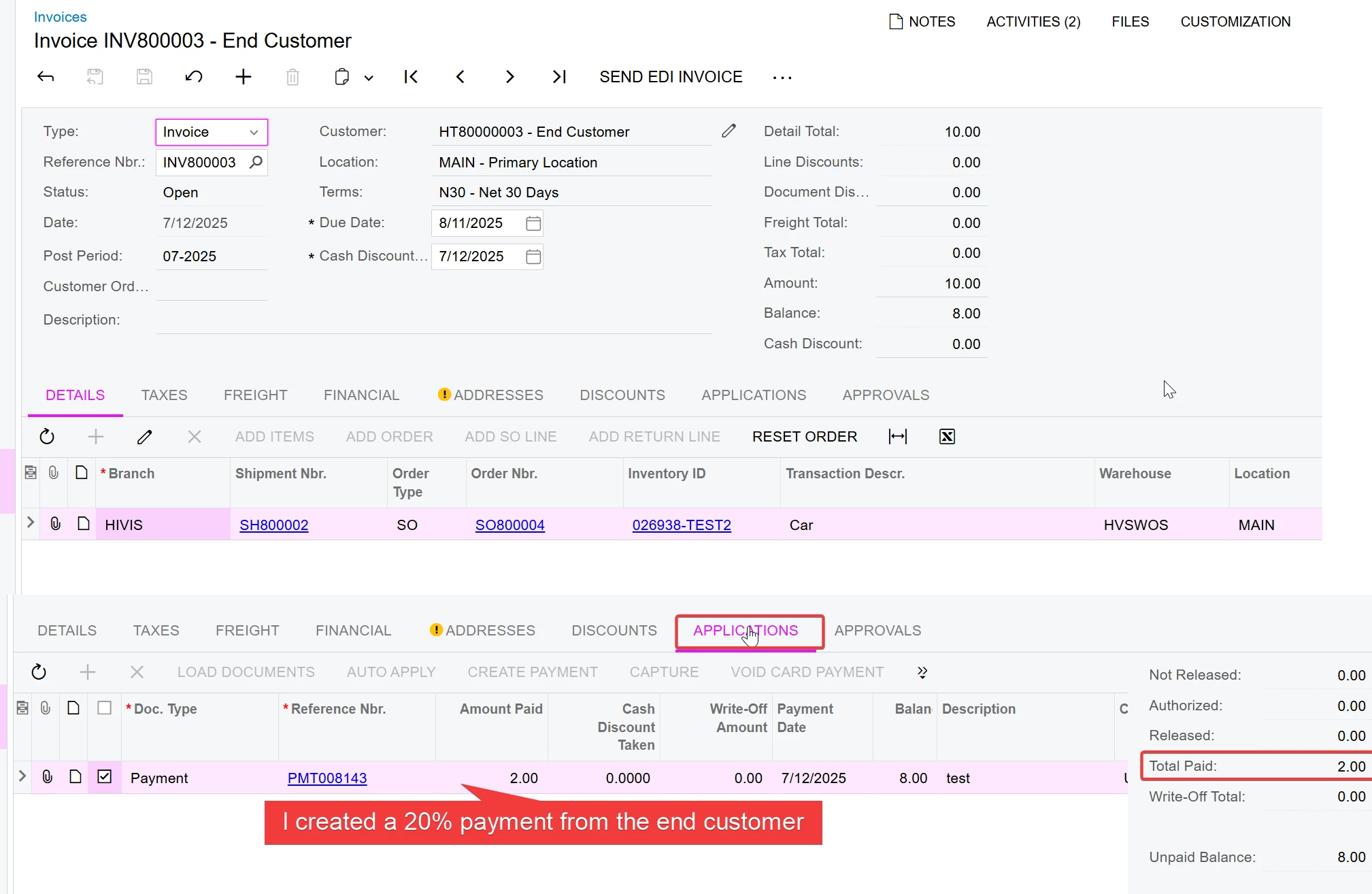Expand the HIVIS row details
The image size is (1372, 894).
pos(31,523)
